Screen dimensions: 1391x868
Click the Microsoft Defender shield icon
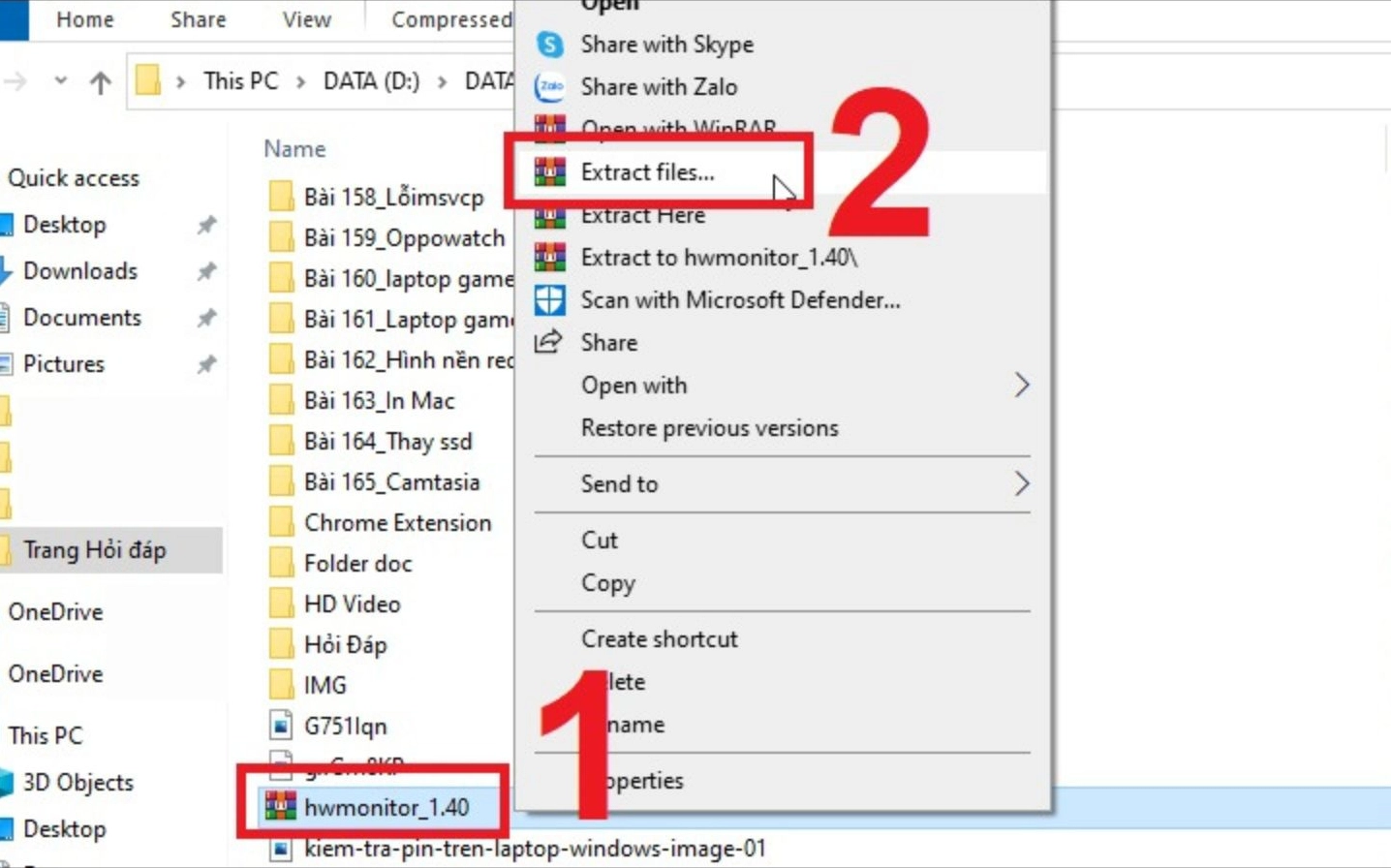[549, 300]
